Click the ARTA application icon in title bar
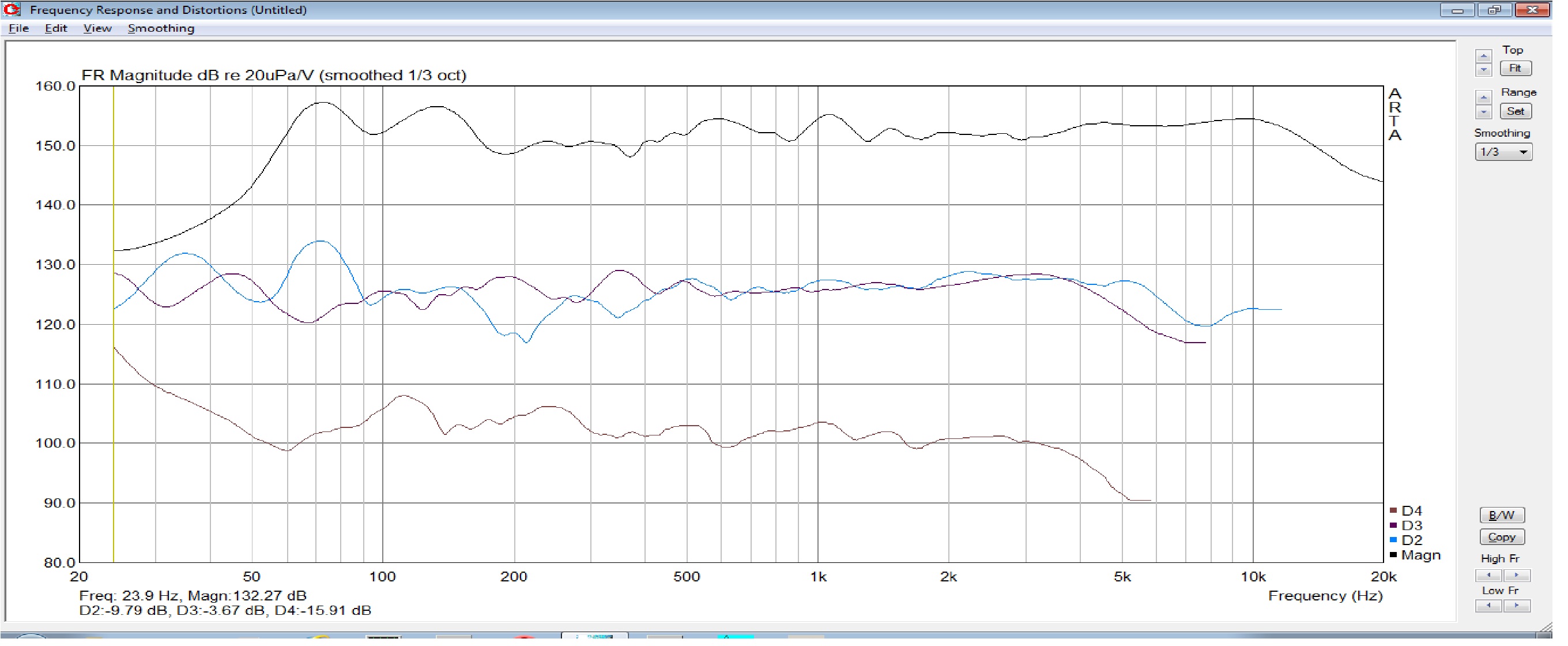The width and height of the screenshot is (1568, 646). pos(12,9)
